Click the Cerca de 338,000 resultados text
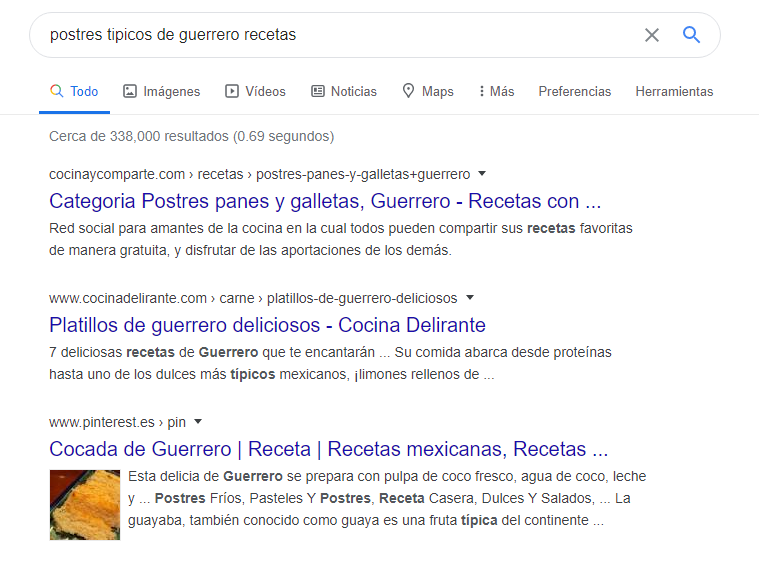This screenshot has height=566, width=759. 192,137
